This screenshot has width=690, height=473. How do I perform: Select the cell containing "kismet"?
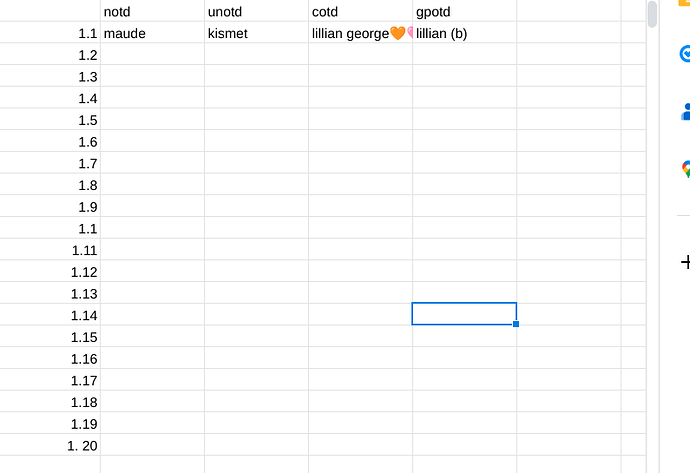257,33
